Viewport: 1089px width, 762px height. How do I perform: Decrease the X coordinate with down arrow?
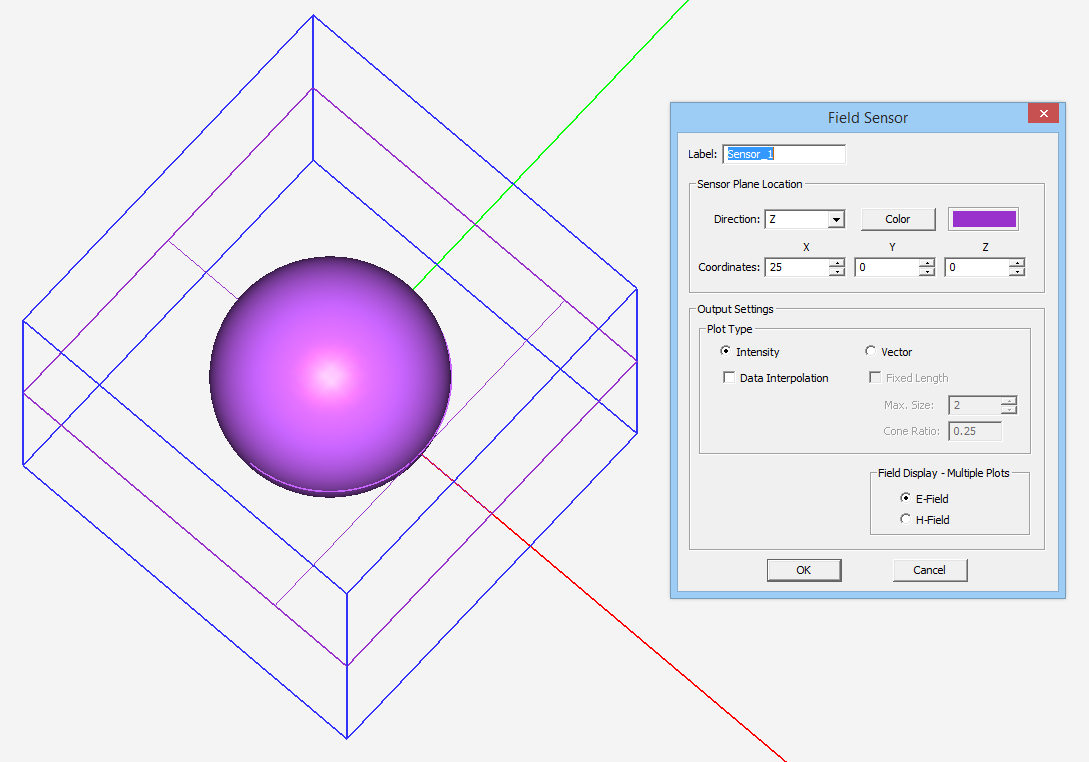837,272
